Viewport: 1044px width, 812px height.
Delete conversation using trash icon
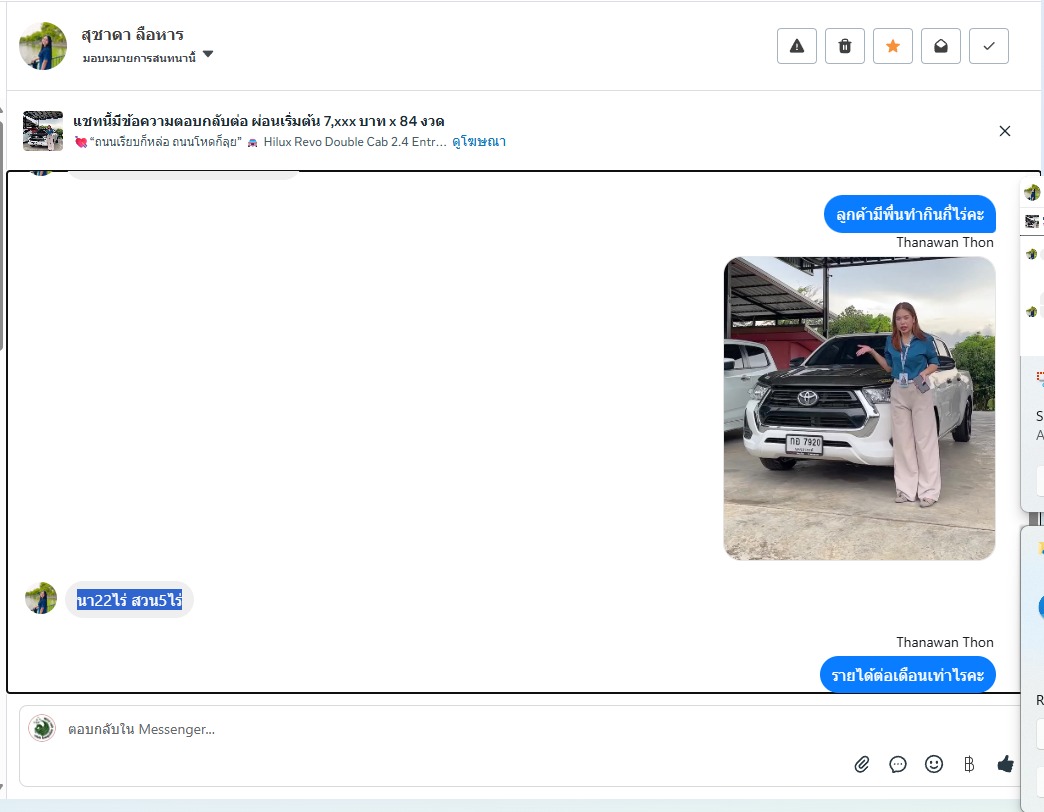pos(844,46)
